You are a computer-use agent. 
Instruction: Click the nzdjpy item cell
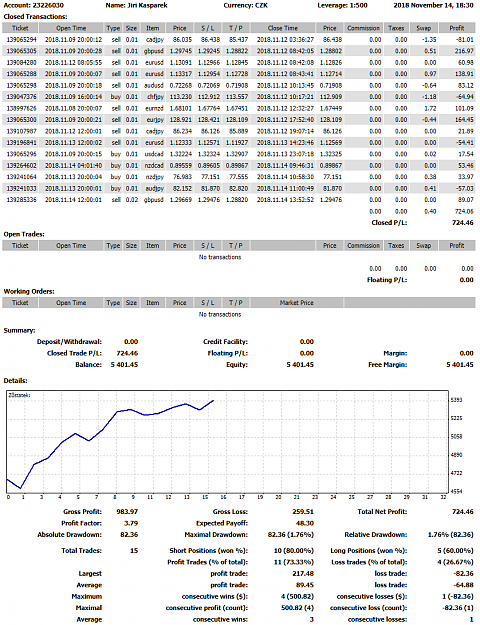coord(155,177)
